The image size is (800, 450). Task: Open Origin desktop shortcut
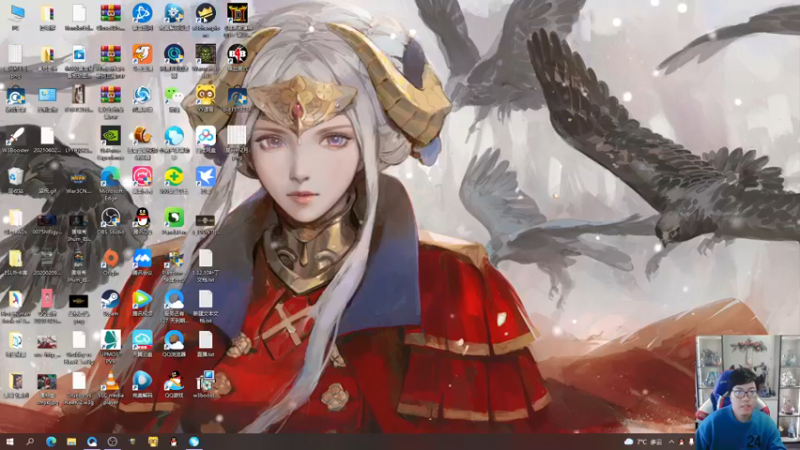pyautogui.click(x=111, y=259)
